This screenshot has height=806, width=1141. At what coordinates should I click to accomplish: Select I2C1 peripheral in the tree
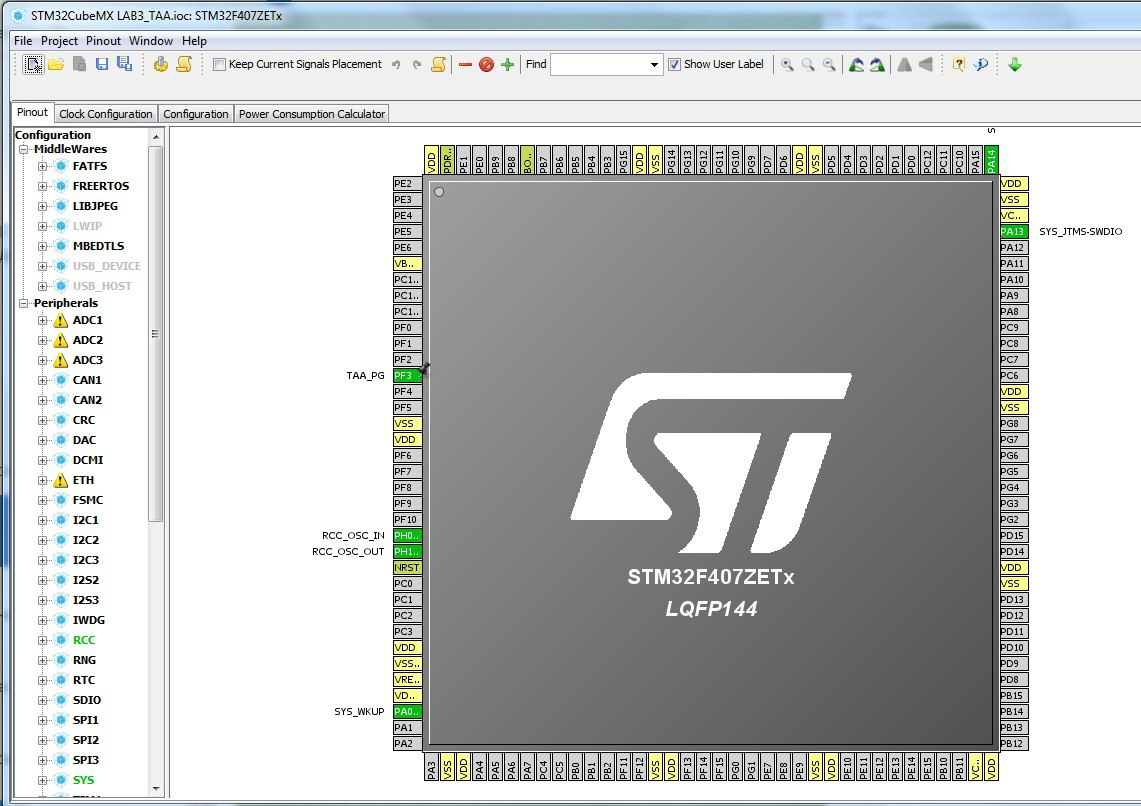(x=86, y=520)
